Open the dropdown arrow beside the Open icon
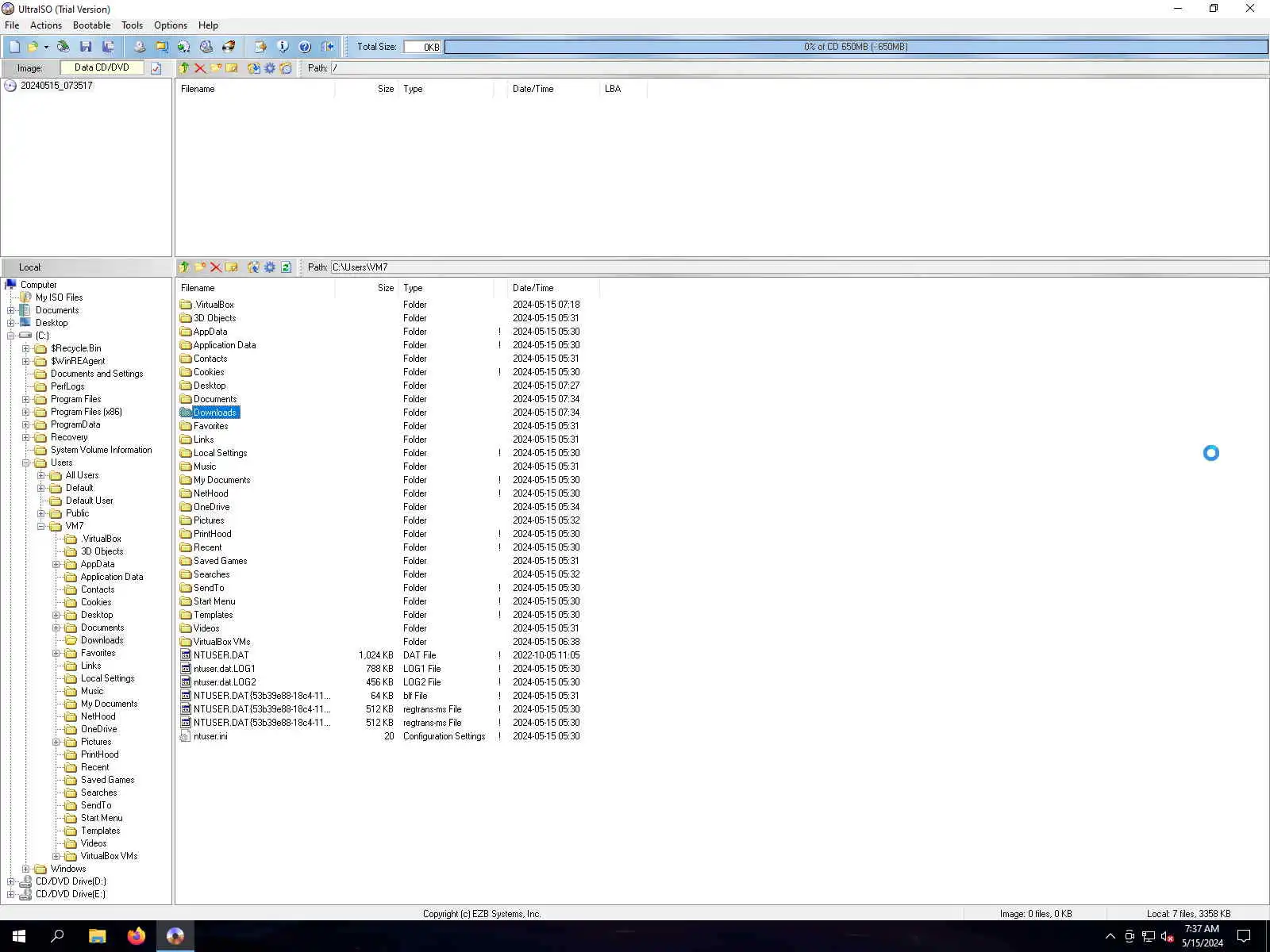 tap(46, 47)
